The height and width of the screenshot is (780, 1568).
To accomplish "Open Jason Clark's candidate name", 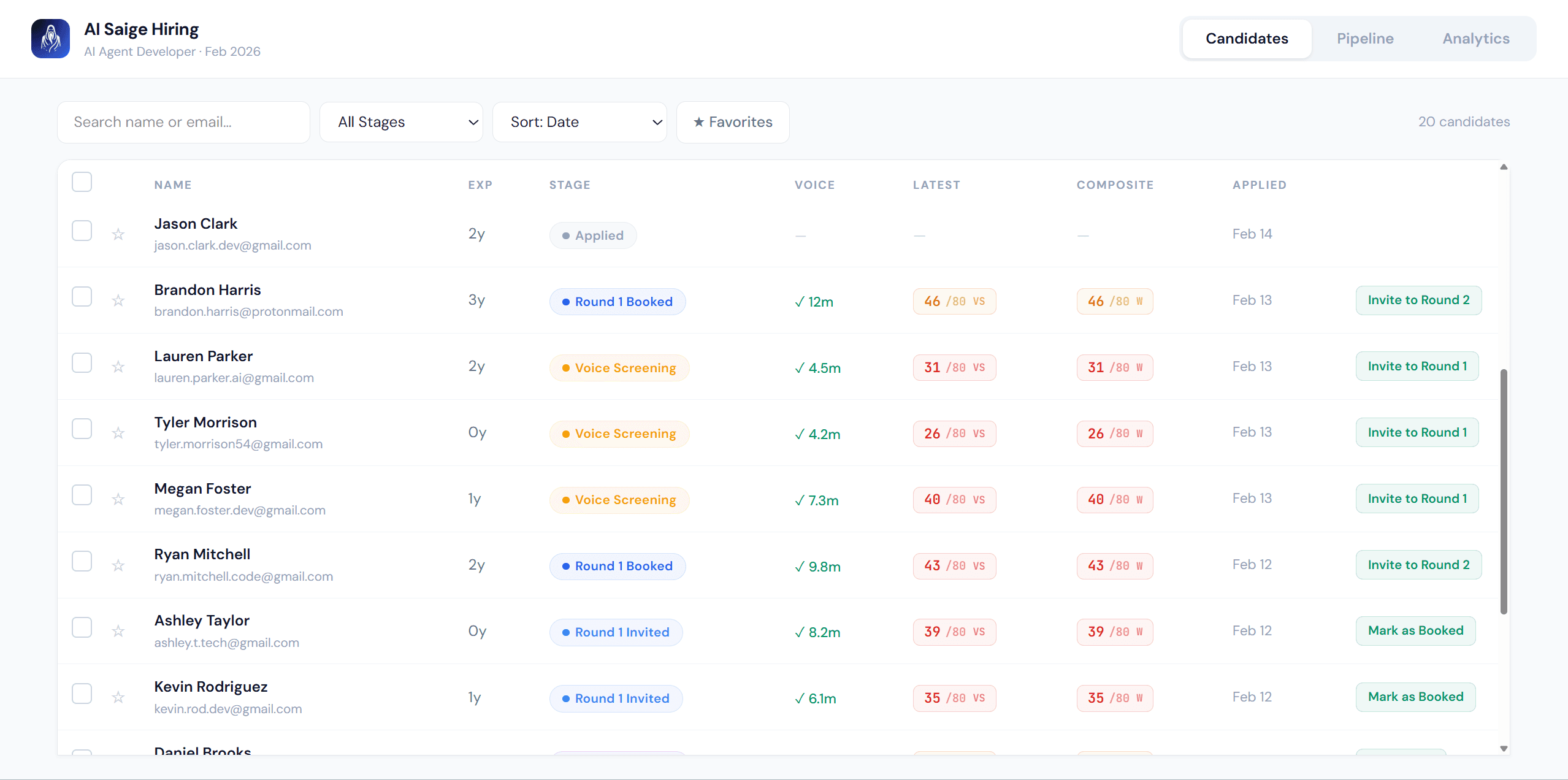I will click(x=196, y=224).
